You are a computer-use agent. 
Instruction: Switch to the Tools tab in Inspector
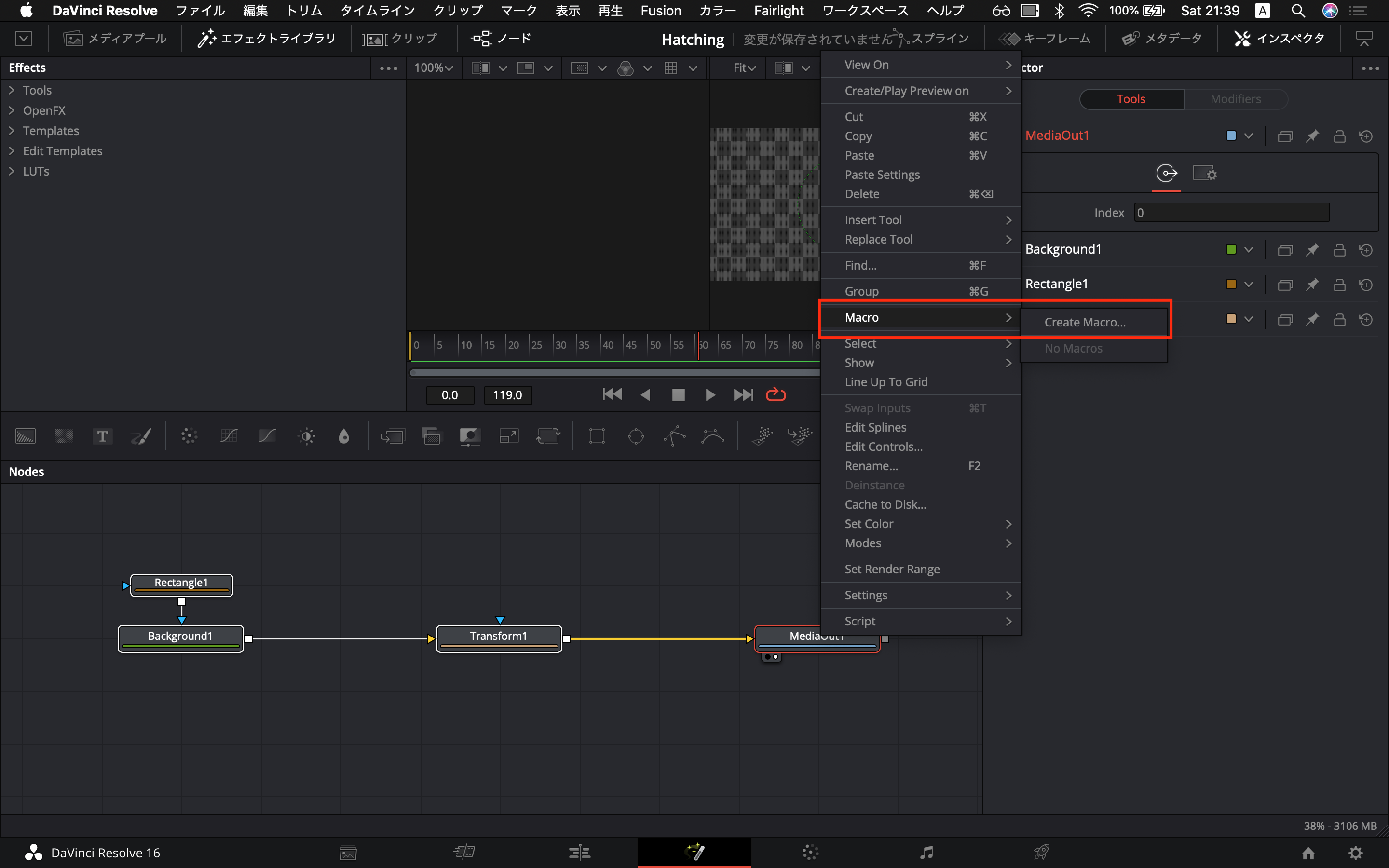[x=1130, y=99]
